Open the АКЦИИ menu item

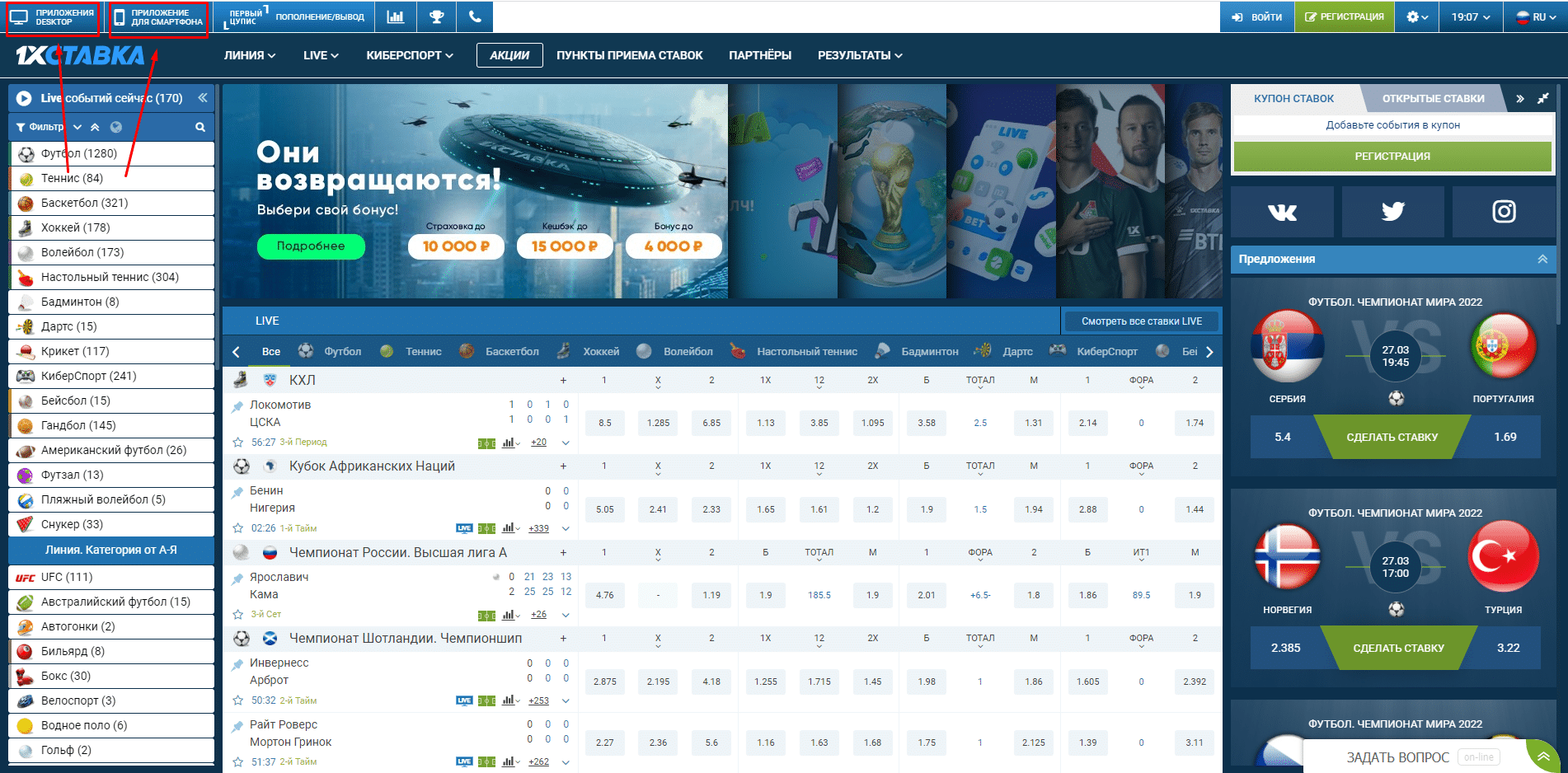pyautogui.click(x=509, y=55)
